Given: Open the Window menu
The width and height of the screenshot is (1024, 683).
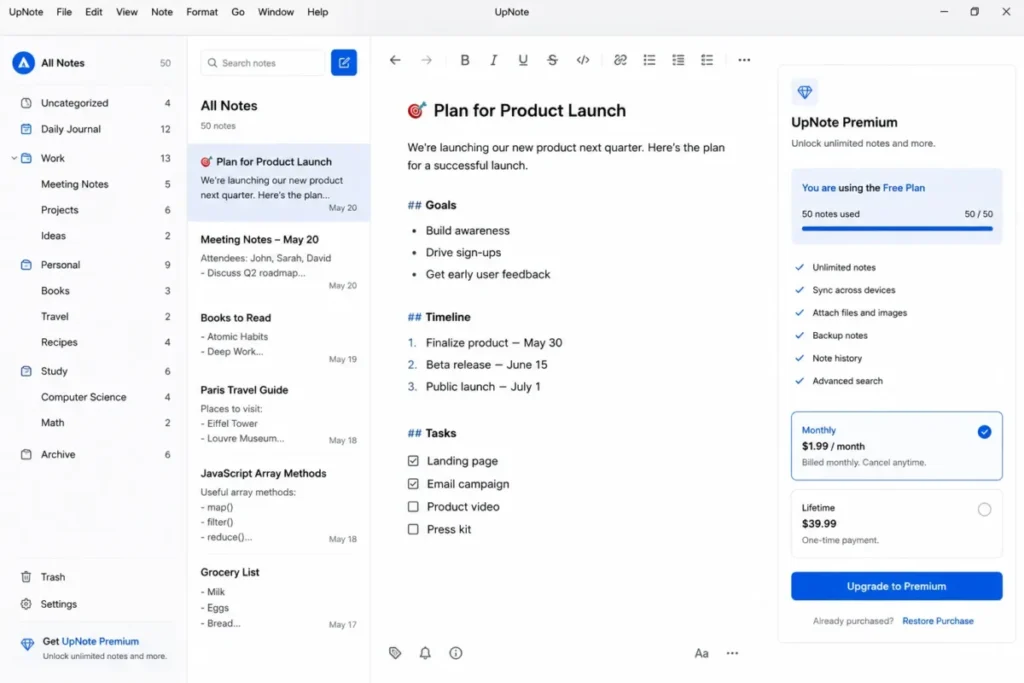Looking at the screenshot, I should (x=276, y=12).
